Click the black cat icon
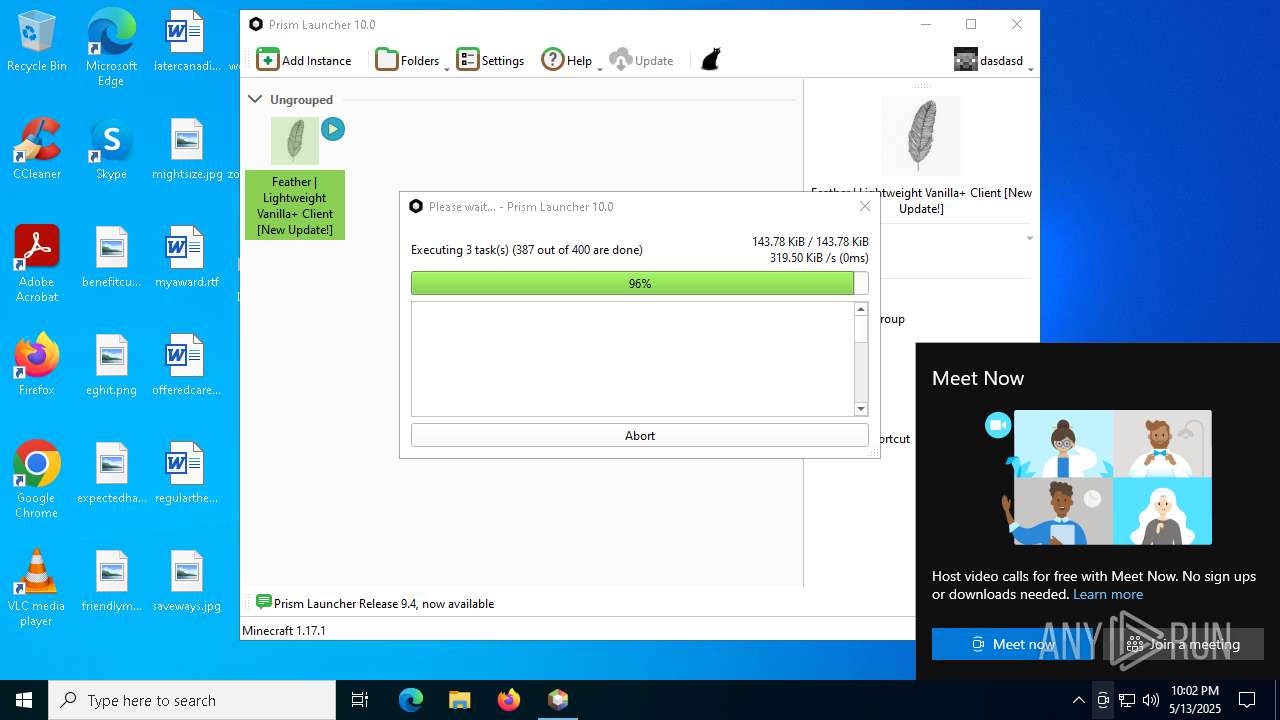 710,60
